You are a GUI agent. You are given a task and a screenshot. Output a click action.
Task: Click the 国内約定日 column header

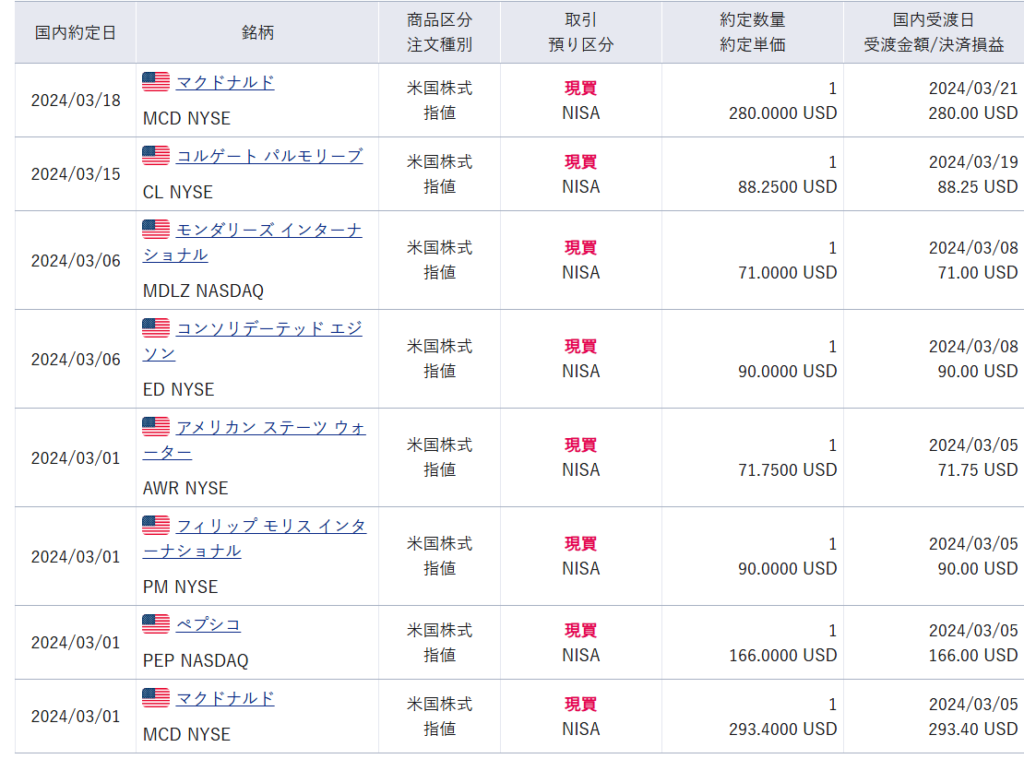pos(75,32)
